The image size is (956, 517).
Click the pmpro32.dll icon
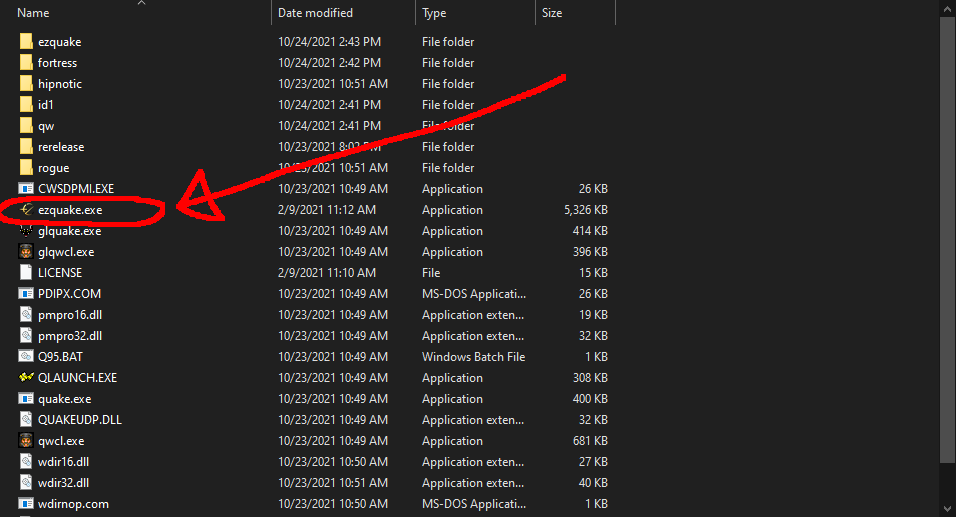pos(26,336)
